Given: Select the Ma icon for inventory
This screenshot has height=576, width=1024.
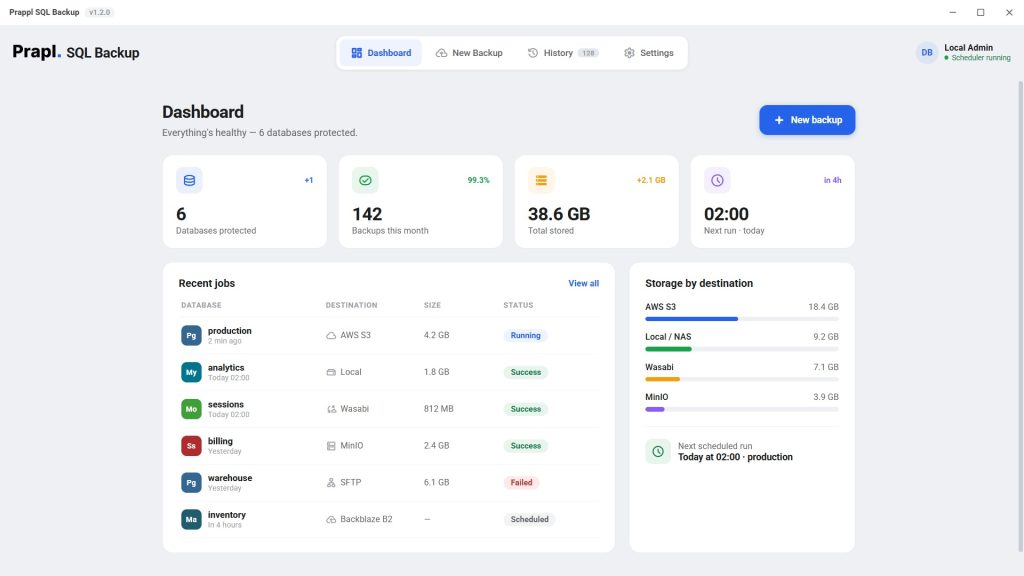Looking at the screenshot, I should (191, 520).
